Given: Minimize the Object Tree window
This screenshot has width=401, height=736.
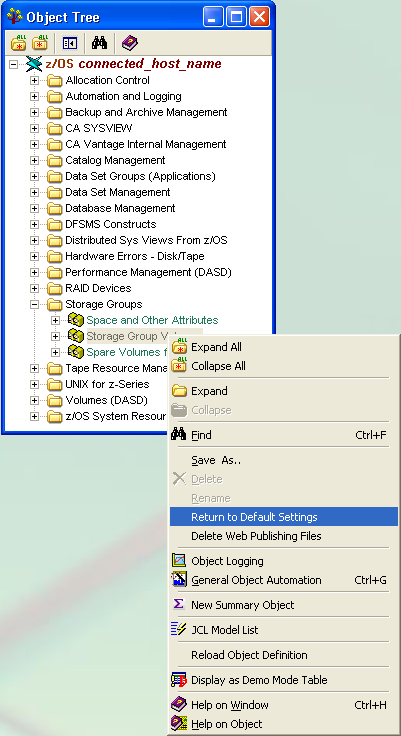Looking at the screenshot, I should click(x=213, y=17).
